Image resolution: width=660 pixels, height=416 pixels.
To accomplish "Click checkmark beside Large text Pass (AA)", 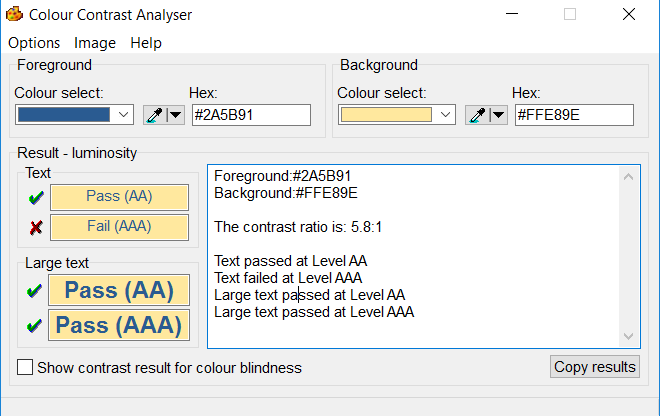I will [35, 291].
